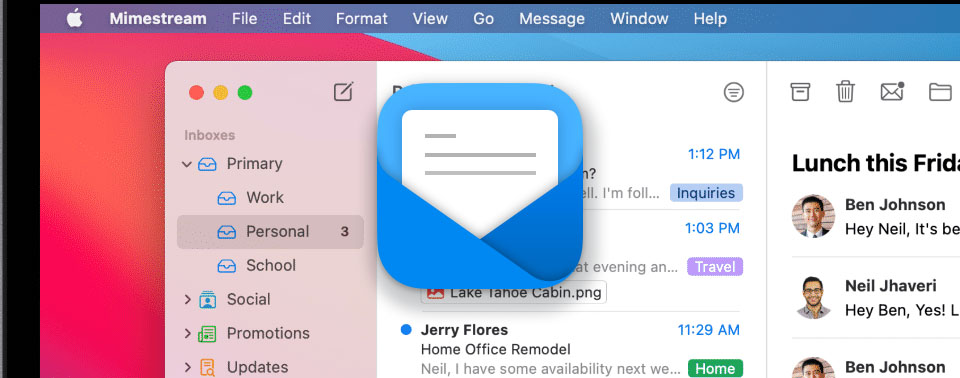Select the School inbox
Viewport: 960px width, 378px height.
[271, 266]
